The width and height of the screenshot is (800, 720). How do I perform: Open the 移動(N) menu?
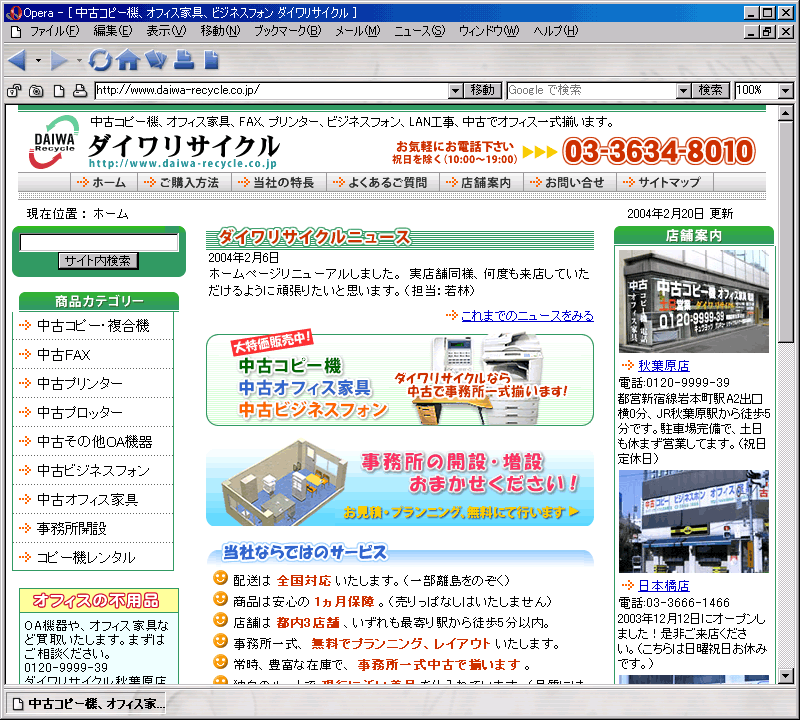pyautogui.click(x=220, y=32)
